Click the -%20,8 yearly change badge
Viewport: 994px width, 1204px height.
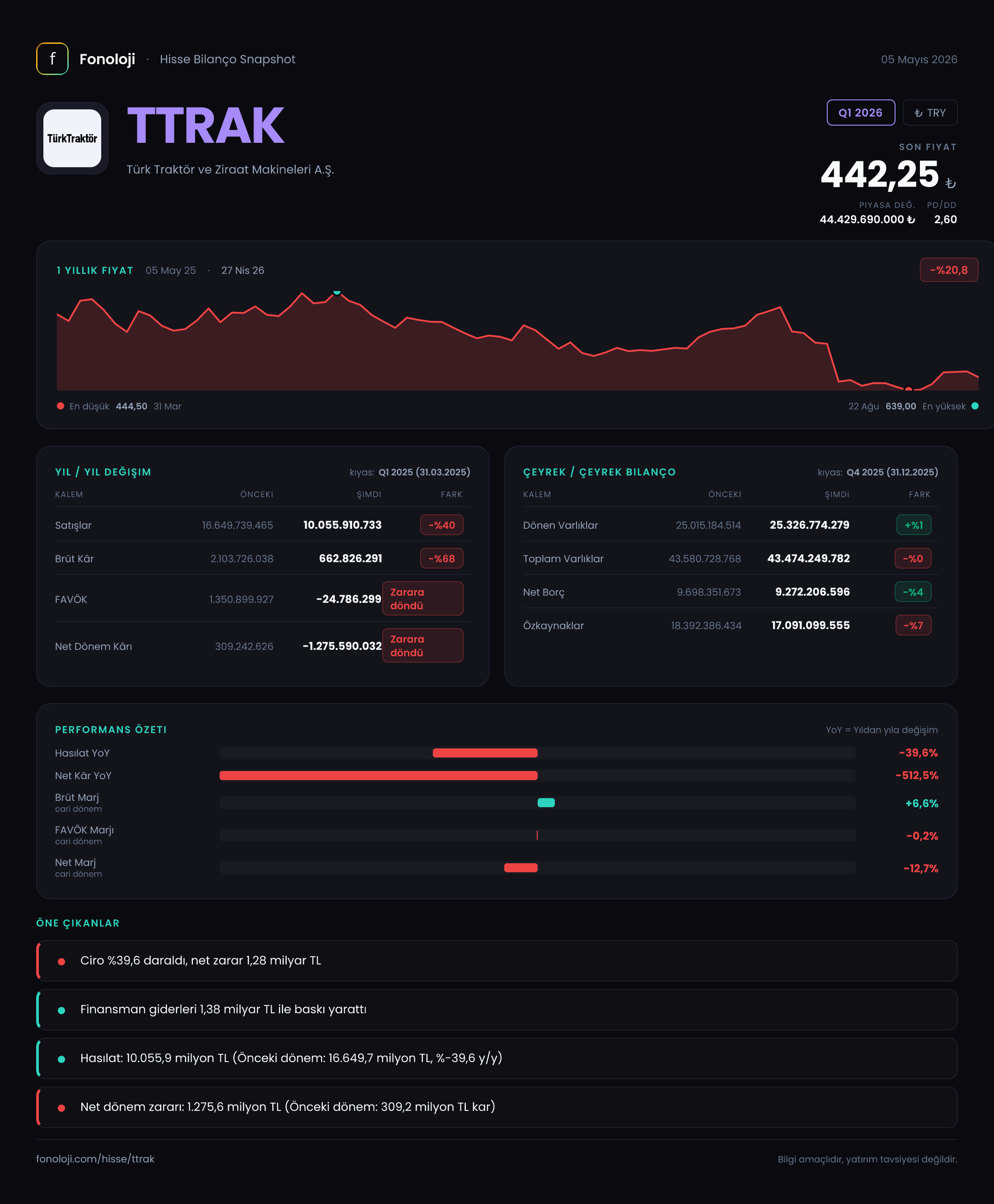949,270
